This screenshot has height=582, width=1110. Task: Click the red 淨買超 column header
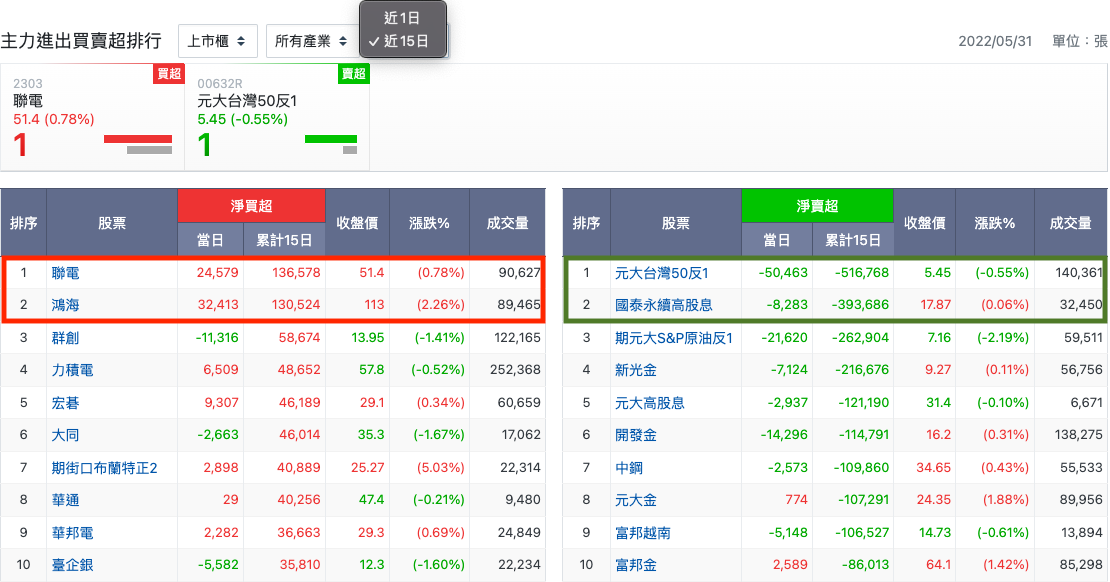tap(251, 206)
